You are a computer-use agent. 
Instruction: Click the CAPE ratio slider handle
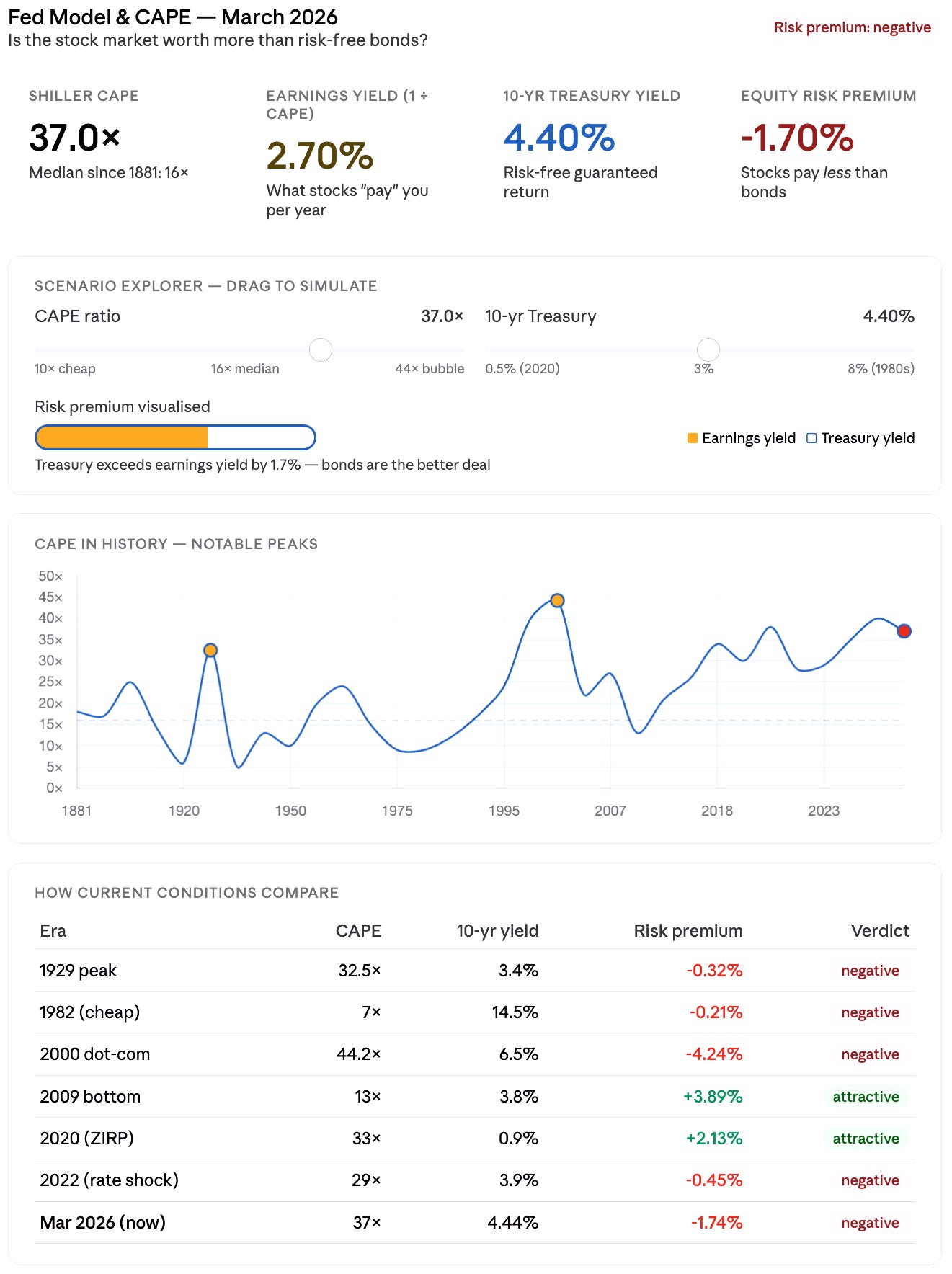[x=321, y=349]
